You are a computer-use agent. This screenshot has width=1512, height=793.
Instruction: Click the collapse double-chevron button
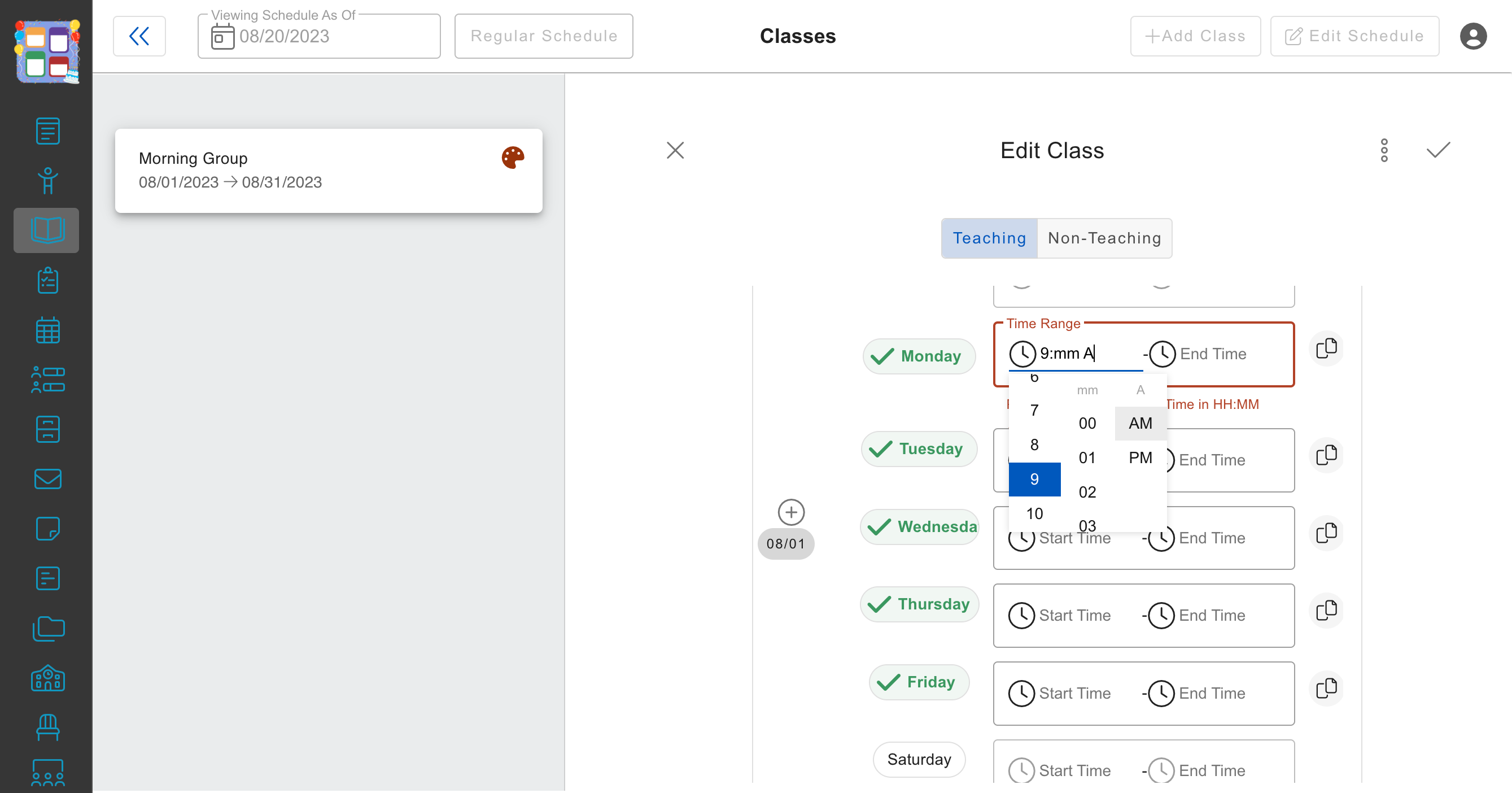pos(139,36)
